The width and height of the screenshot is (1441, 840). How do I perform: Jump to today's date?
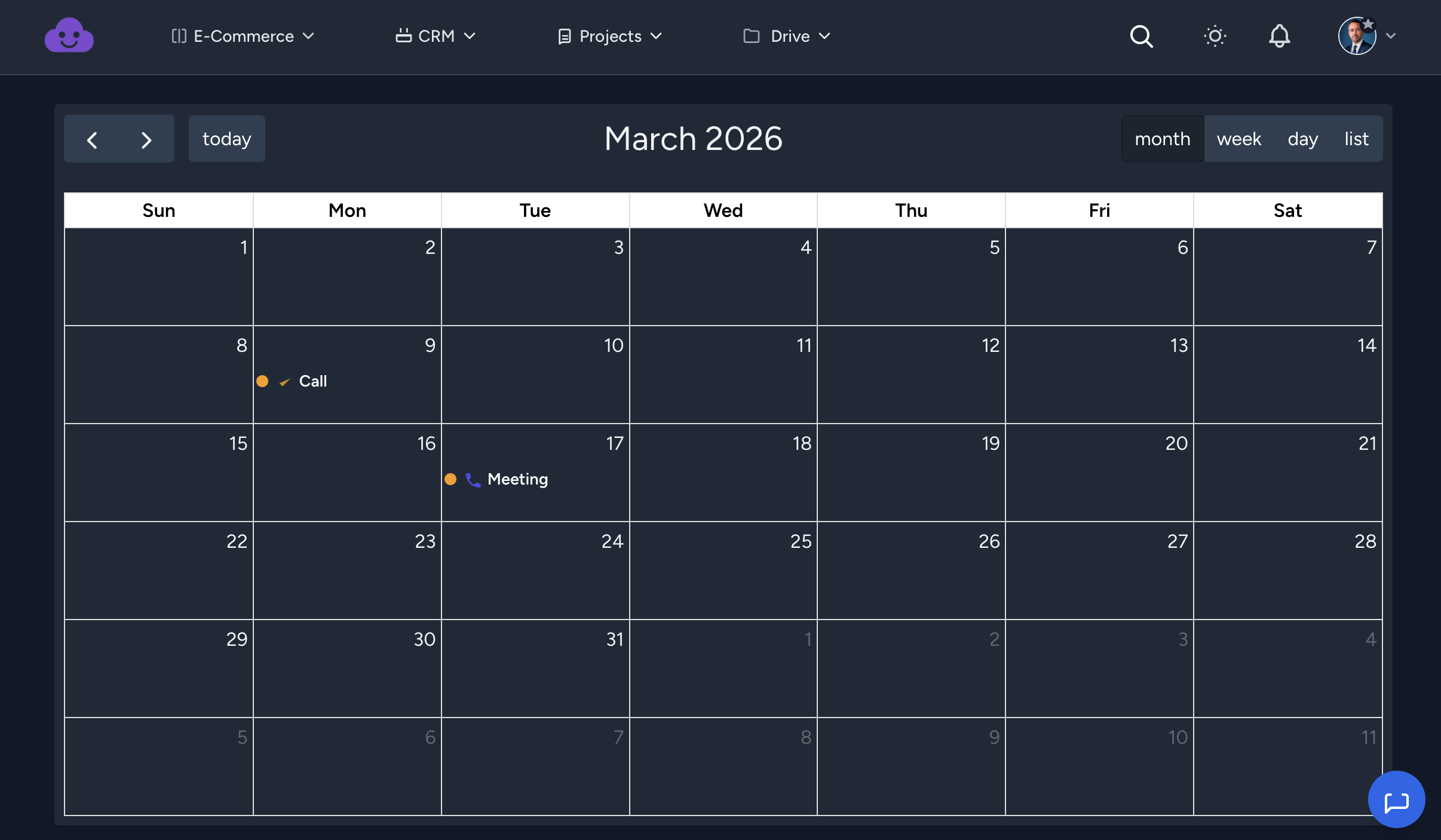point(226,139)
